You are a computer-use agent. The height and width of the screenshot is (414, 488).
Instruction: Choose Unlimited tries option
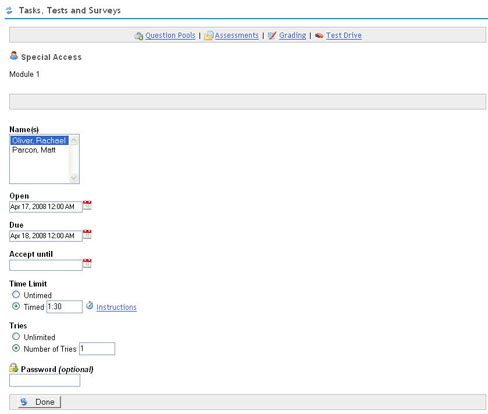coord(16,336)
